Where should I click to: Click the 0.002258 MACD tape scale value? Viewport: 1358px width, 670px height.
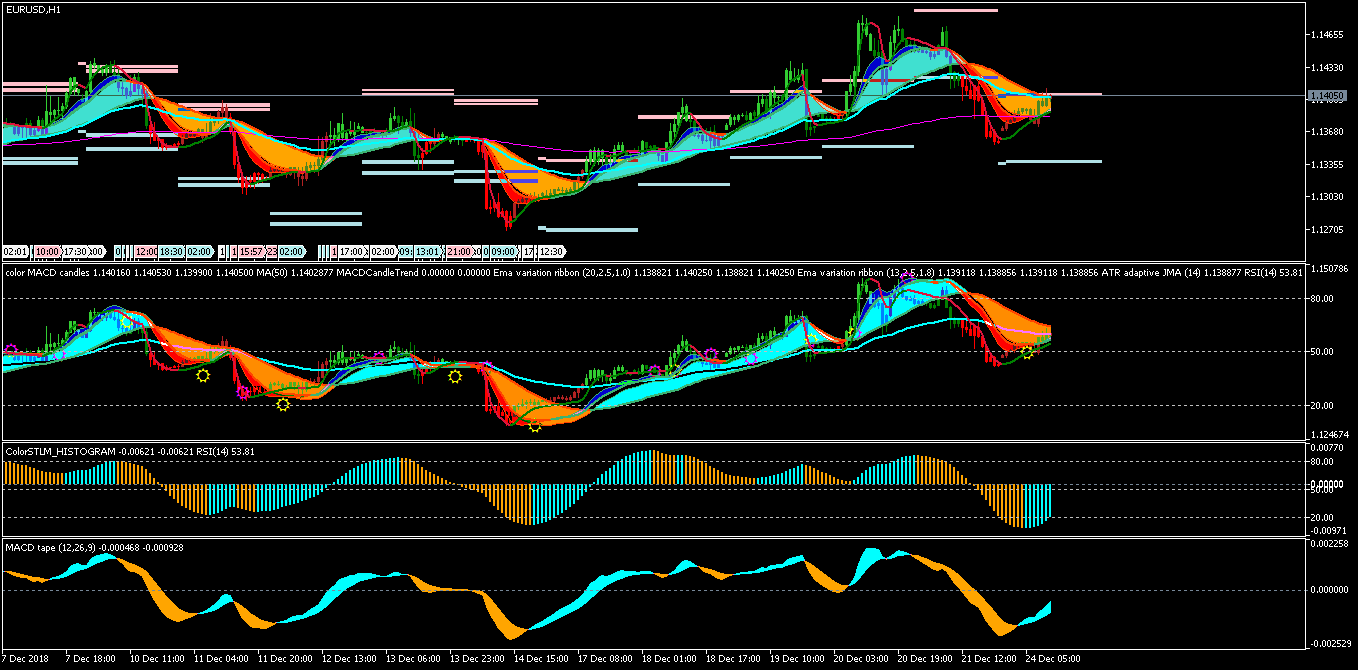click(1328, 544)
